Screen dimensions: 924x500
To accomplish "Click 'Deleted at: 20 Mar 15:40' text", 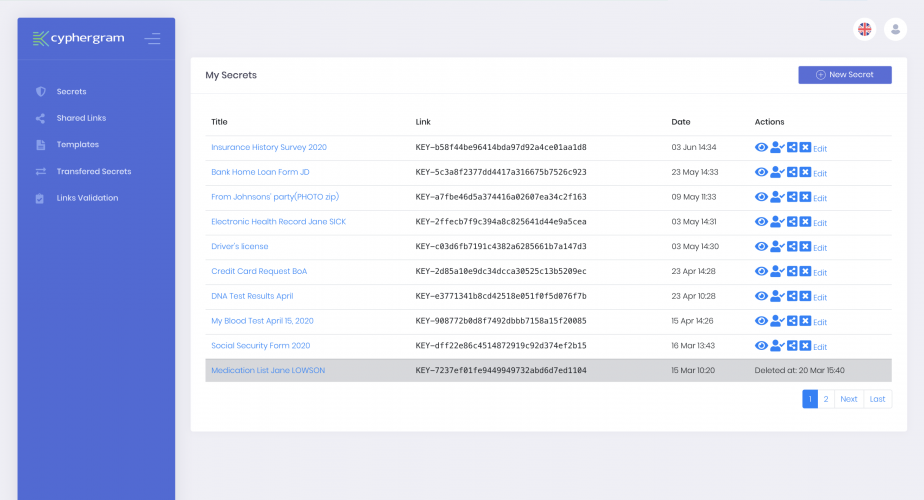I will (x=799, y=370).
